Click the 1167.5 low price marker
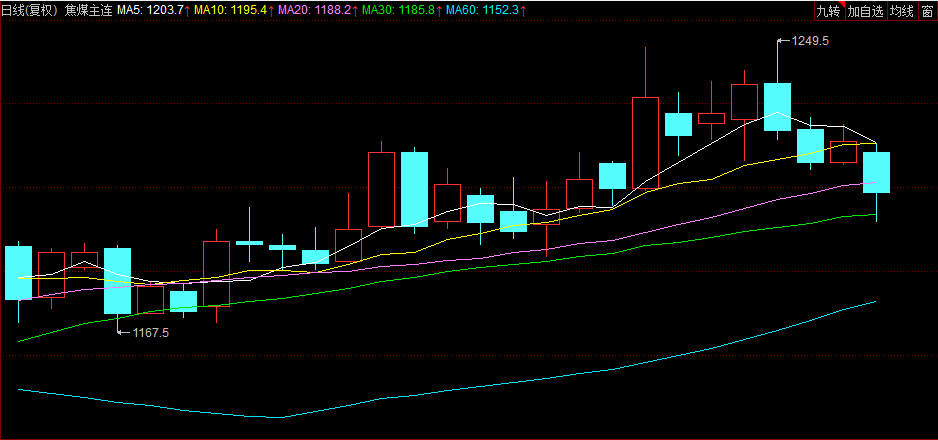The width and height of the screenshot is (938, 440). [x=150, y=332]
